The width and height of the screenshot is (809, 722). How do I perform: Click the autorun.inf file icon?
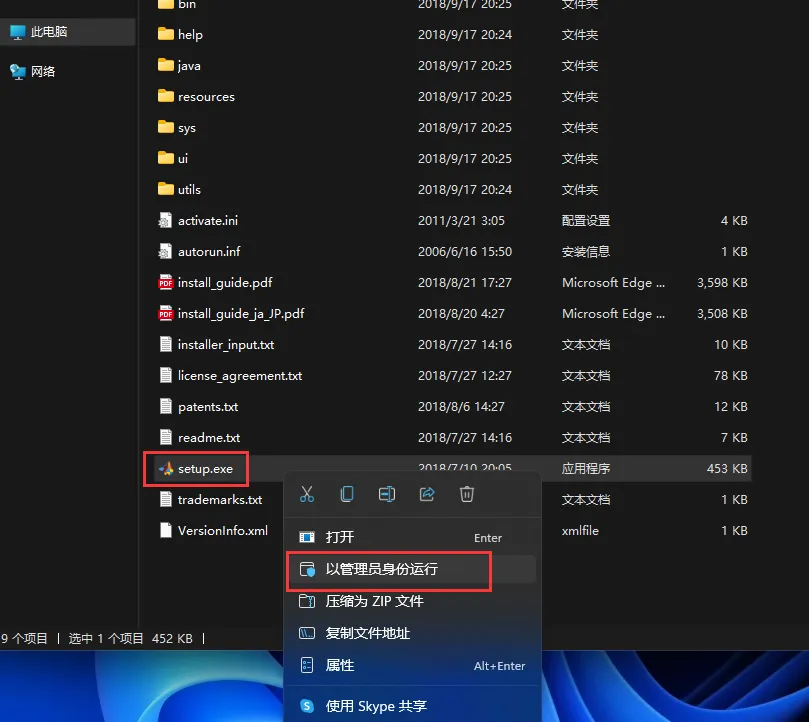click(165, 251)
